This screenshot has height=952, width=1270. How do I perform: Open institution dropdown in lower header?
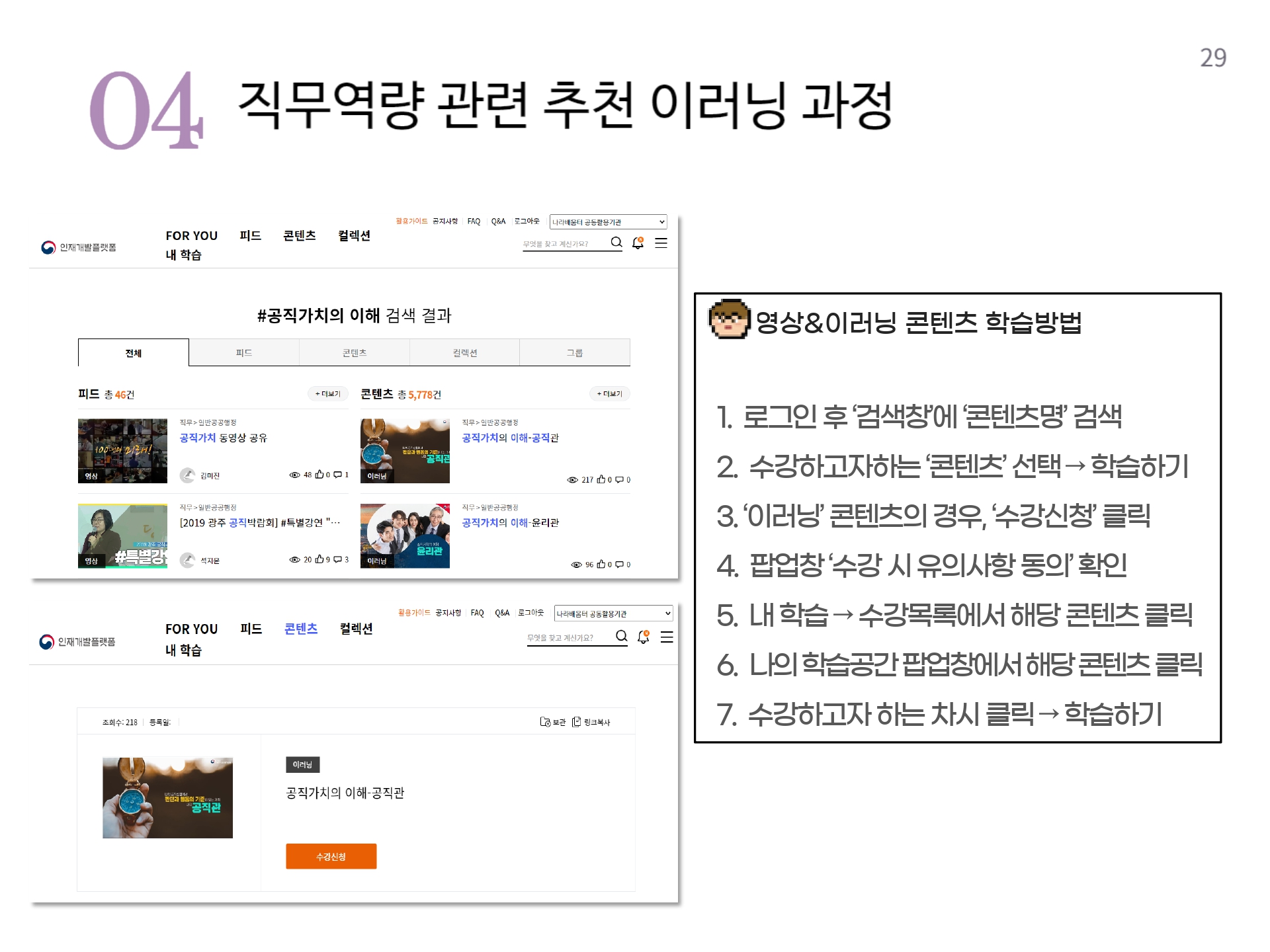[613, 614]
